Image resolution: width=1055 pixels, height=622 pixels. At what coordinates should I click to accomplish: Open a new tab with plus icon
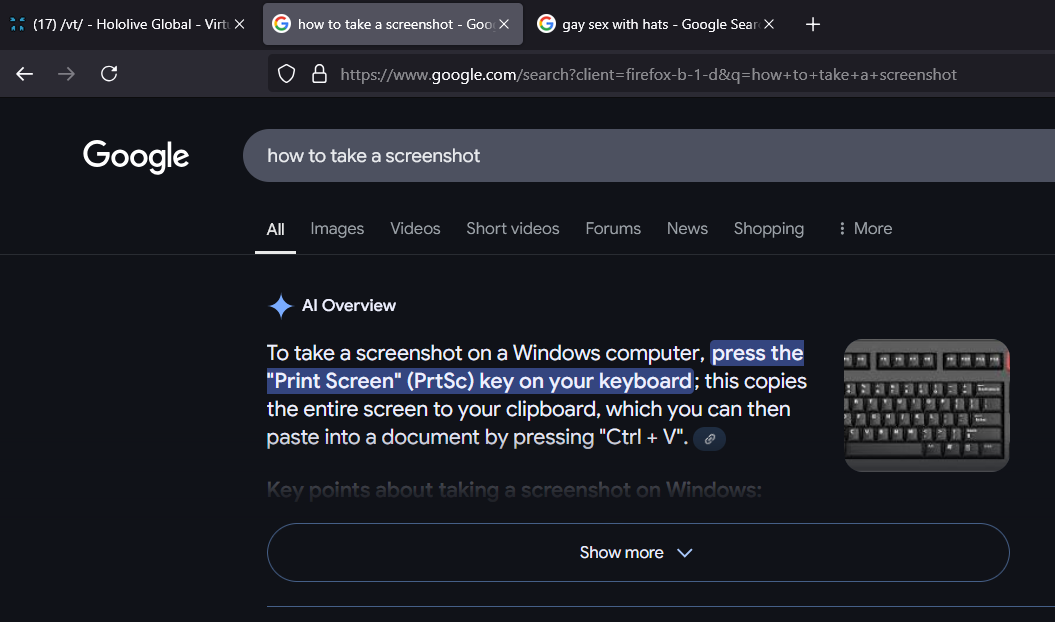tap(813, 24)
